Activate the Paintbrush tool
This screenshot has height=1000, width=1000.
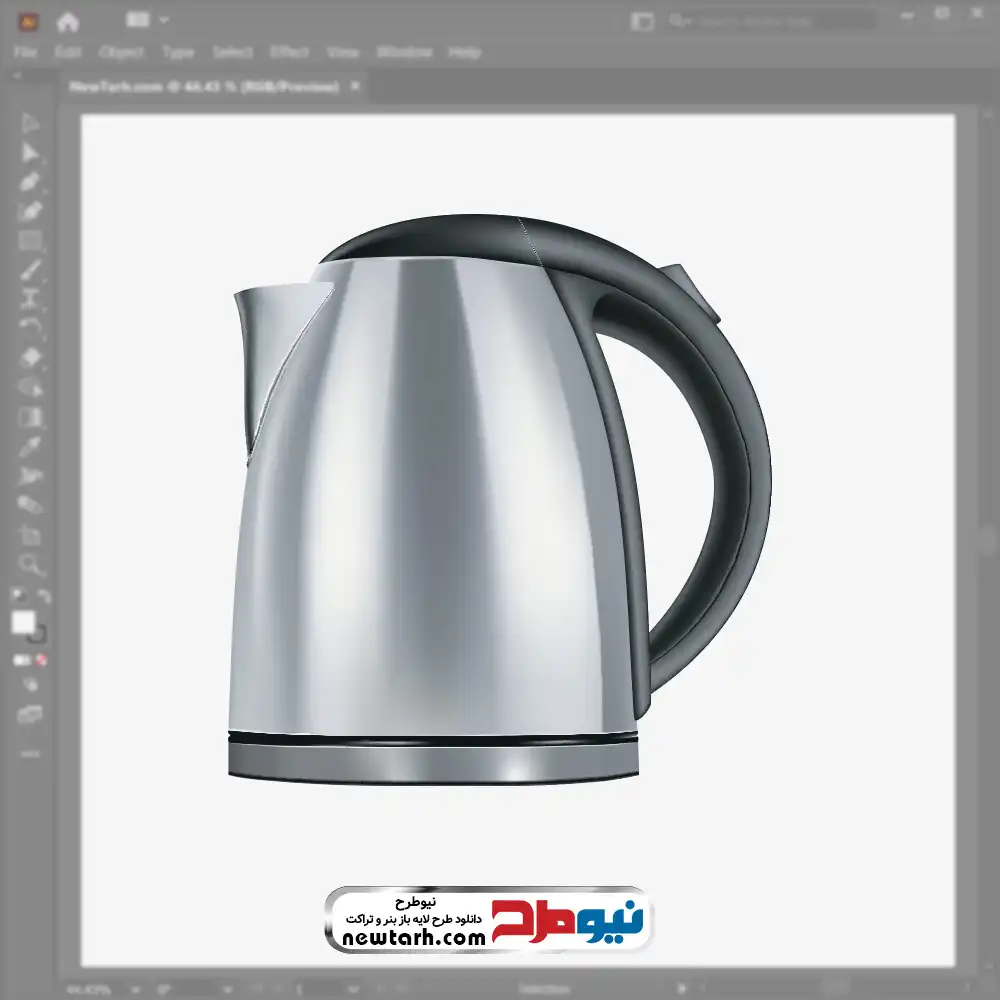point(30,269)
